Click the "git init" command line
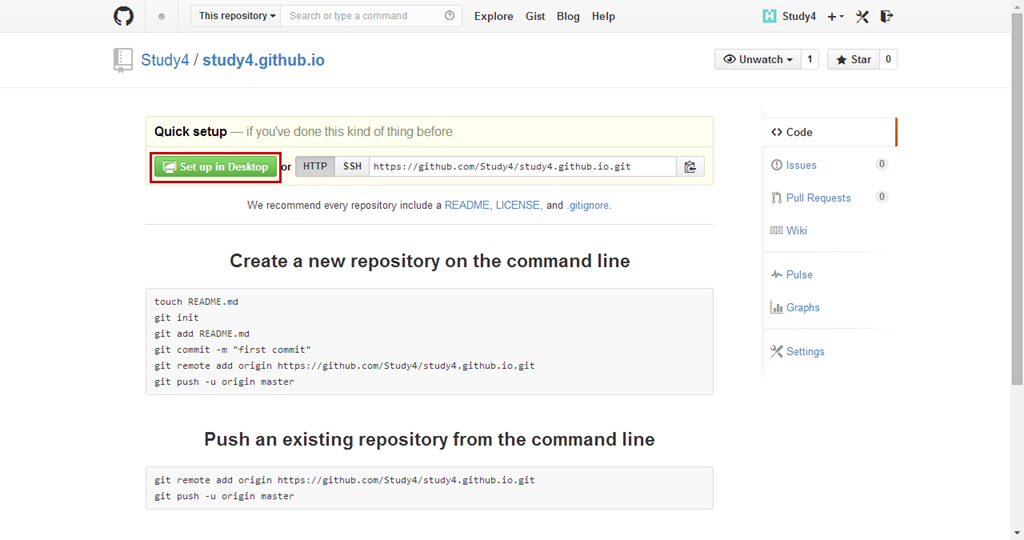Viewport: 1024px width, 540px height. coord(176,317)
